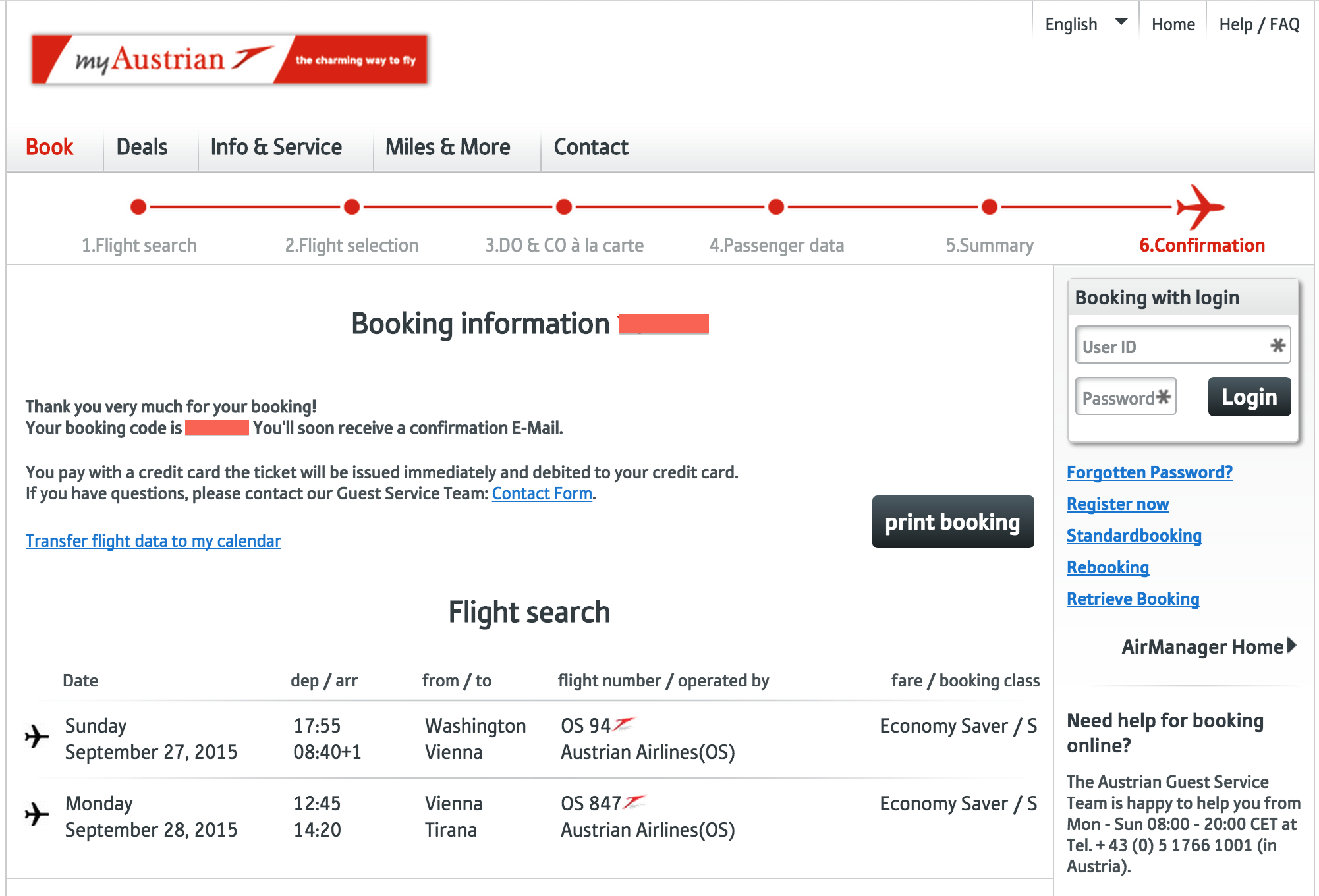1319x896 pixels.
Task: Focus the User ID input field
Action: point(1174,346)
